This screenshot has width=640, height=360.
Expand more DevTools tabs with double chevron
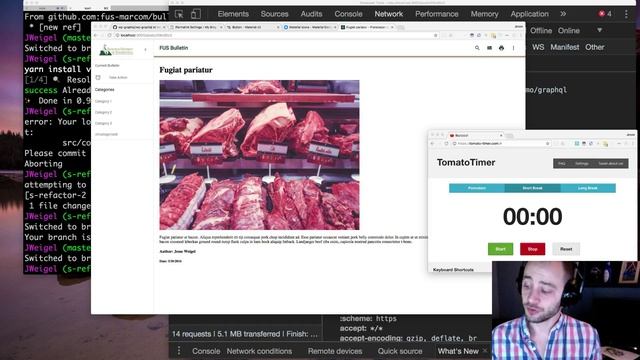tap(563, 14)
